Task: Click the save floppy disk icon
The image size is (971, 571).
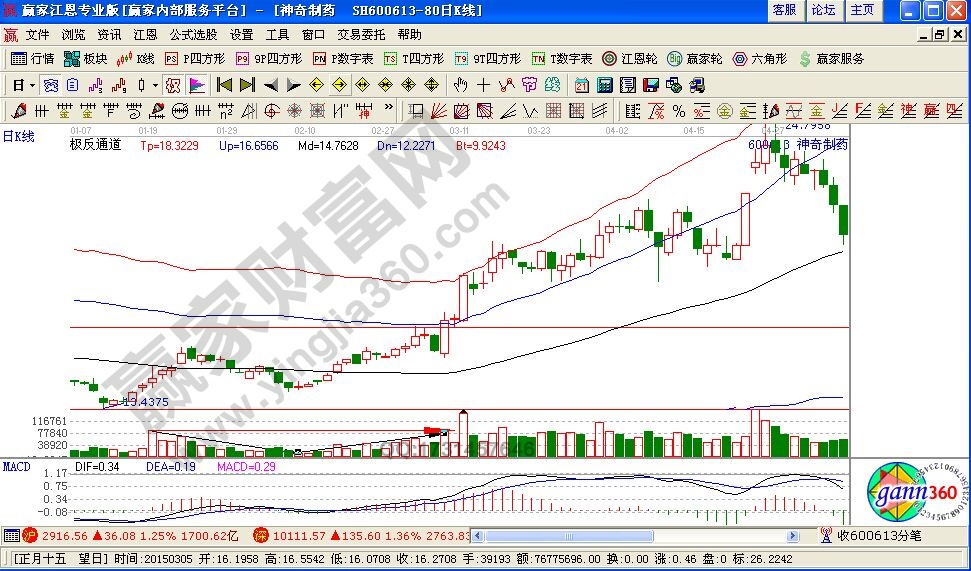Action: 650,85
